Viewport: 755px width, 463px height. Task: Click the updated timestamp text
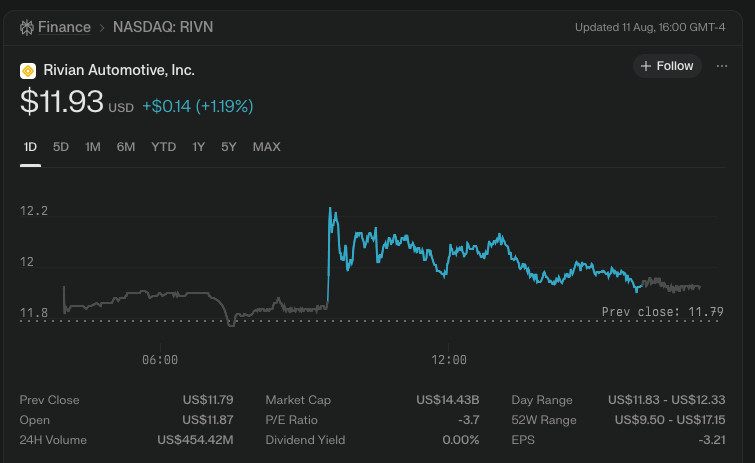pos(650,27)
